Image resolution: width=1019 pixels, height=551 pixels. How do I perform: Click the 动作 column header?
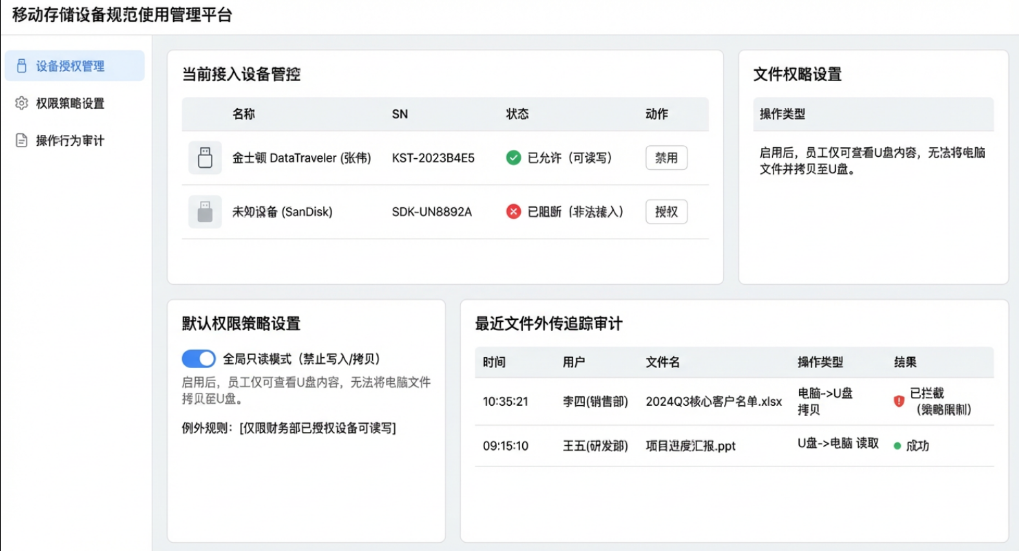pyautogui.click(x=656, y=114)
